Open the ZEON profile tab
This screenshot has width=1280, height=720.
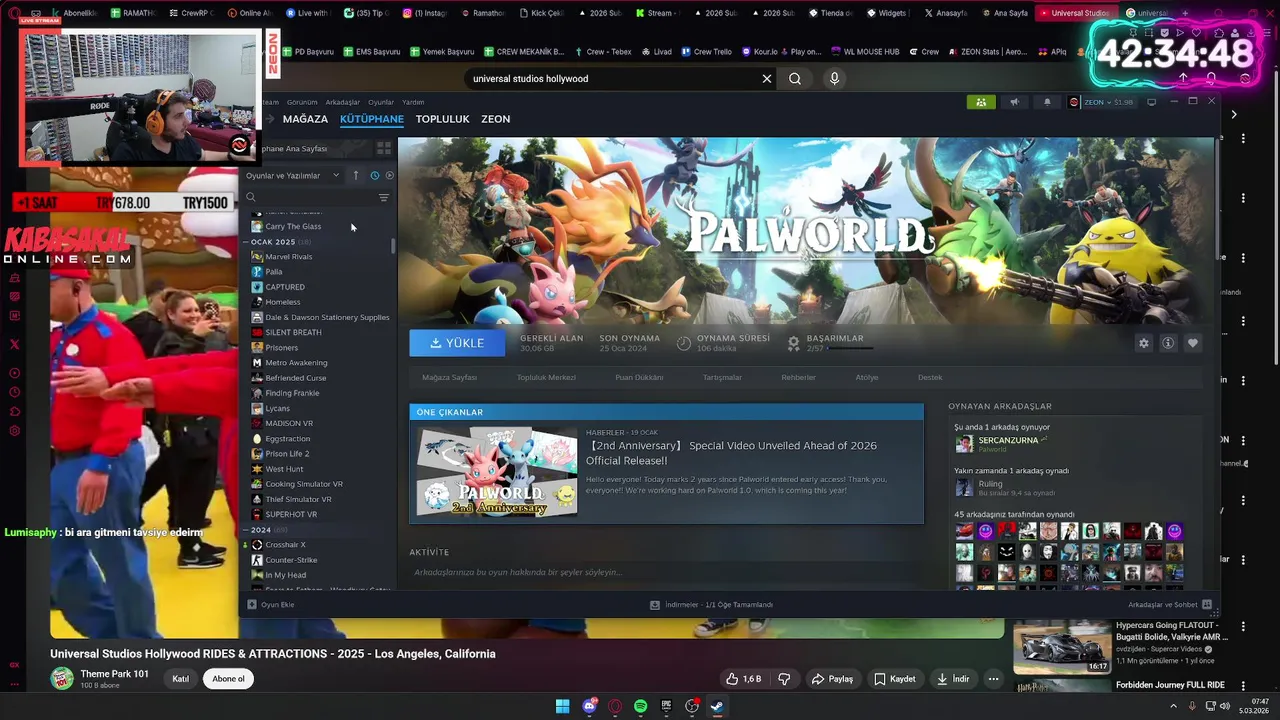click(x=495, y=119)
